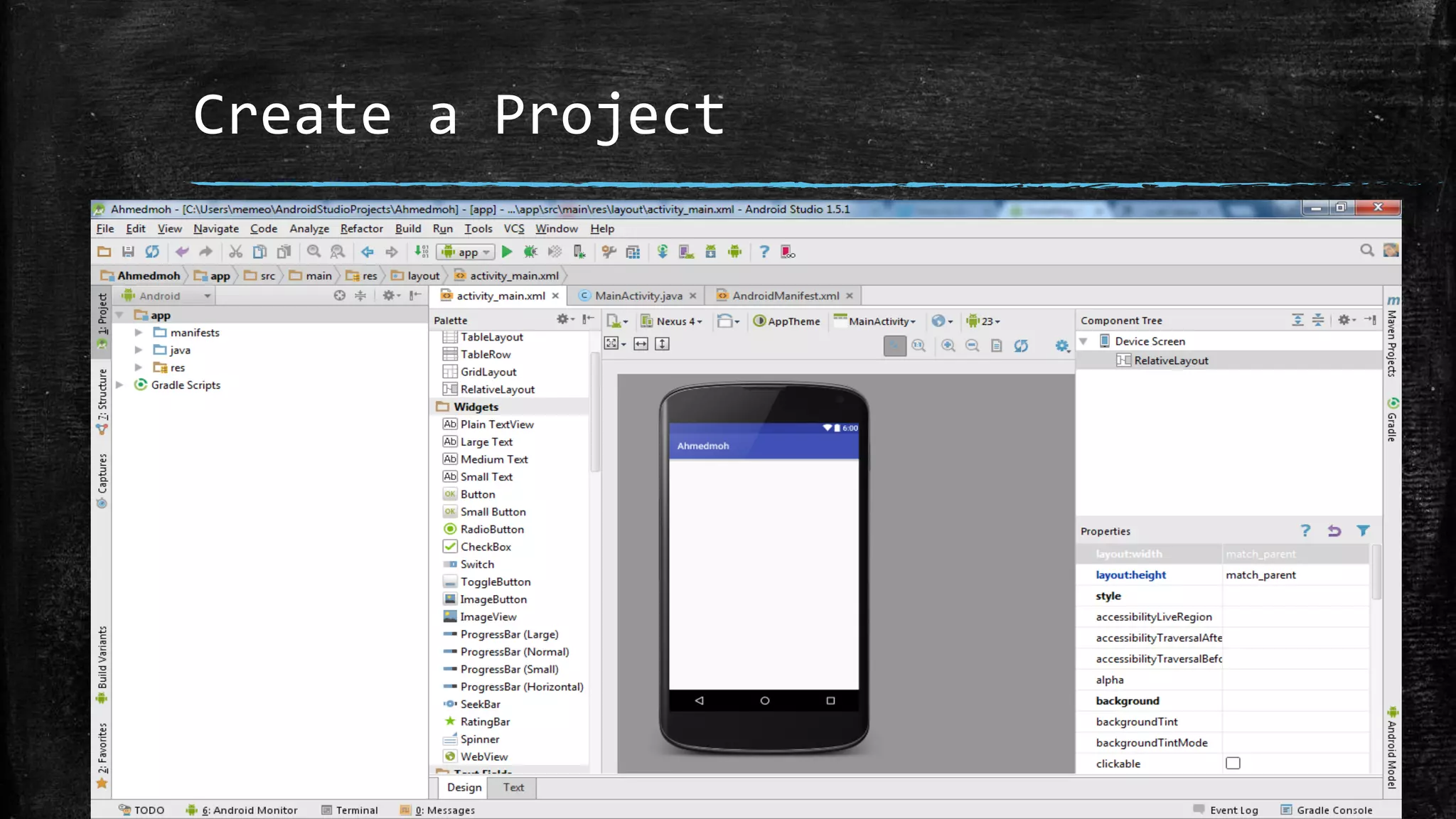Click the designer Refresh icon
1456x819 pixels.
click(x=1021, y=346)
